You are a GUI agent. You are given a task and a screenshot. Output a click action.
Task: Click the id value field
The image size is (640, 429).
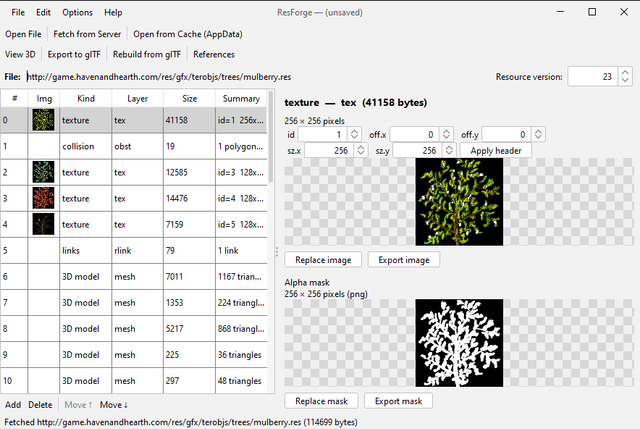323,134
